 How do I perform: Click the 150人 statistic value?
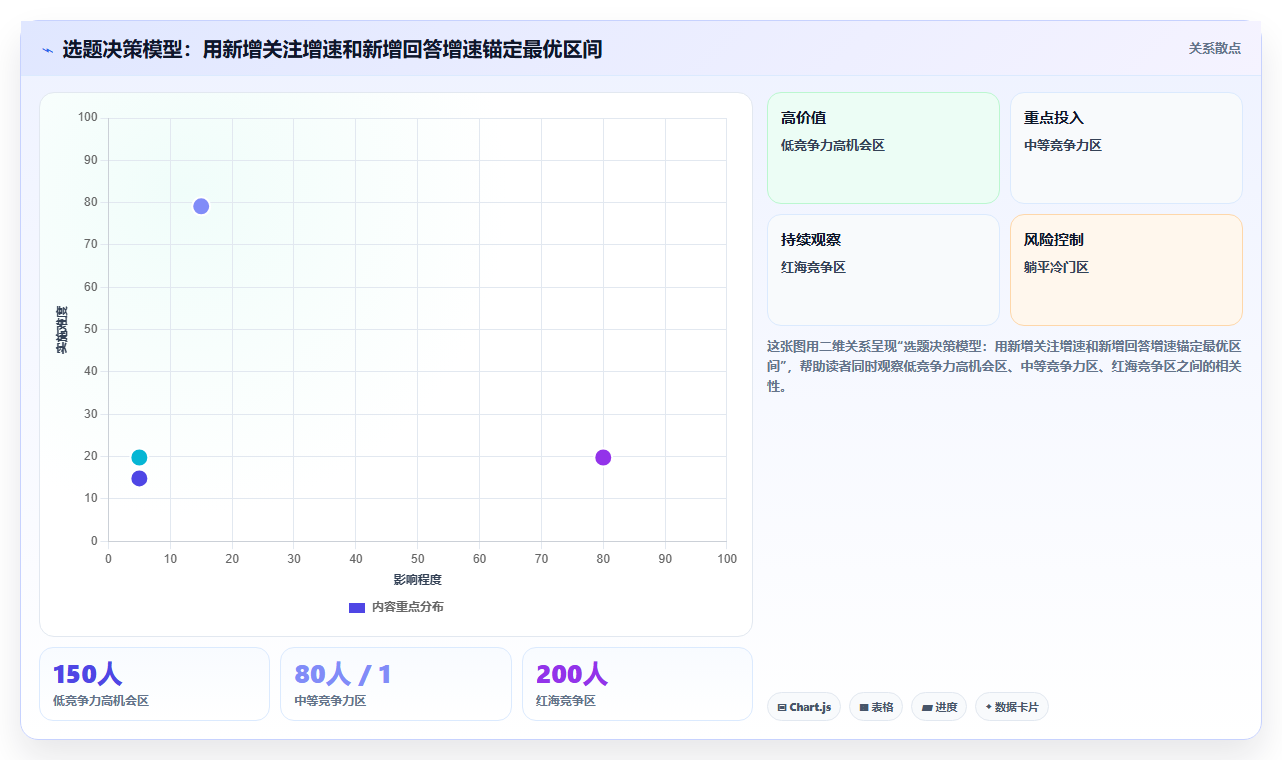pyautogui.click(x=87, y=675)
